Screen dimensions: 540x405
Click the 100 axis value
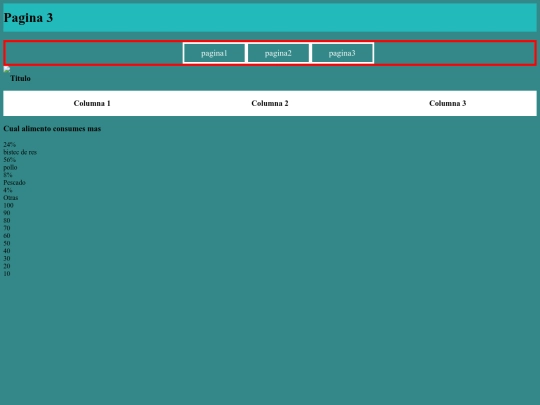pos(8,205)
